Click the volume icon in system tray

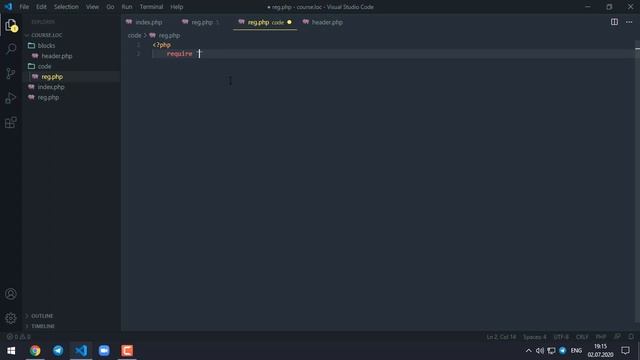[540, 351]
